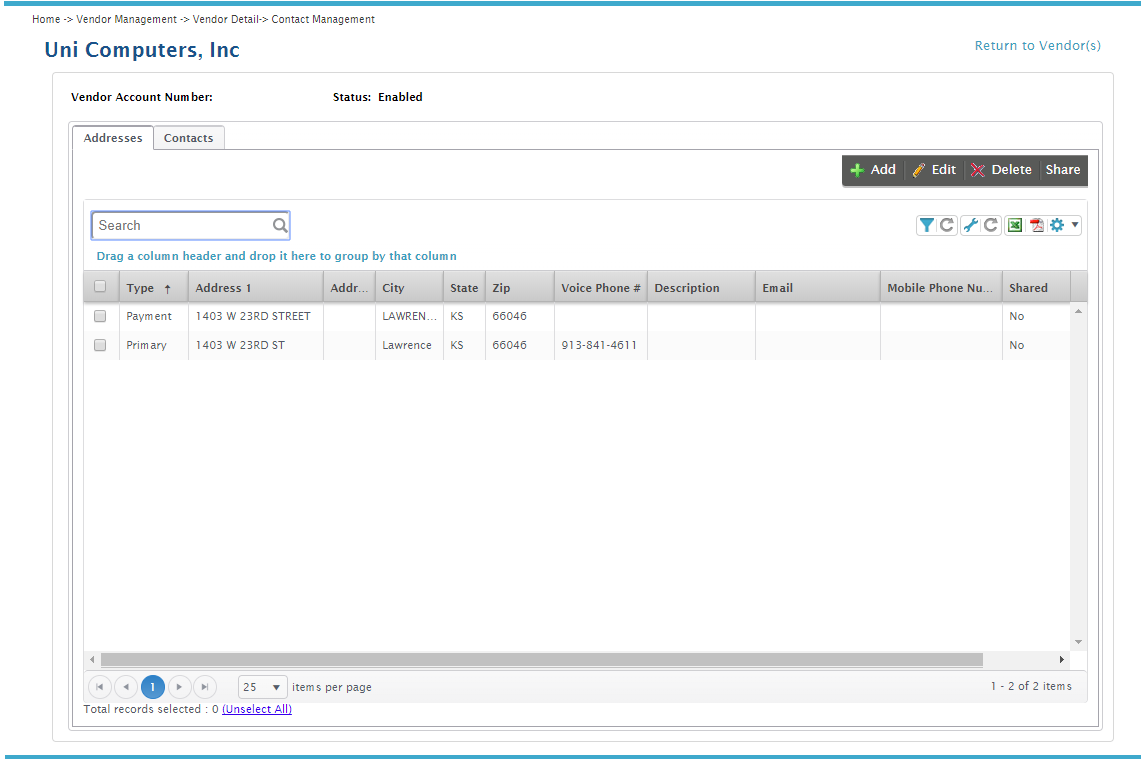Click 'Home' in the breadcrumb
Screen dimensions: 1141x759
(46, 19)
